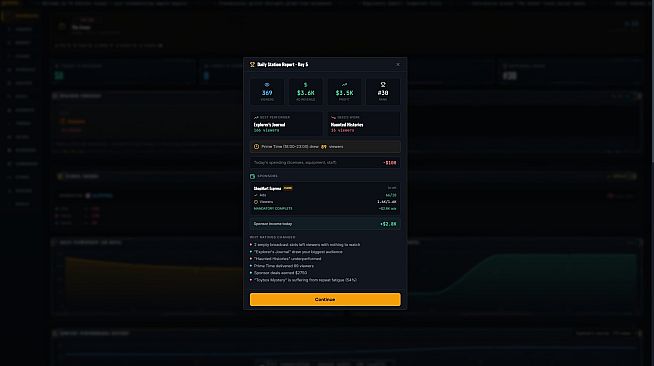The width and height of the screenshot is (654, 366).
Task: Click the dollar icon above $3.6K revenue
Action: coord(305,85)
